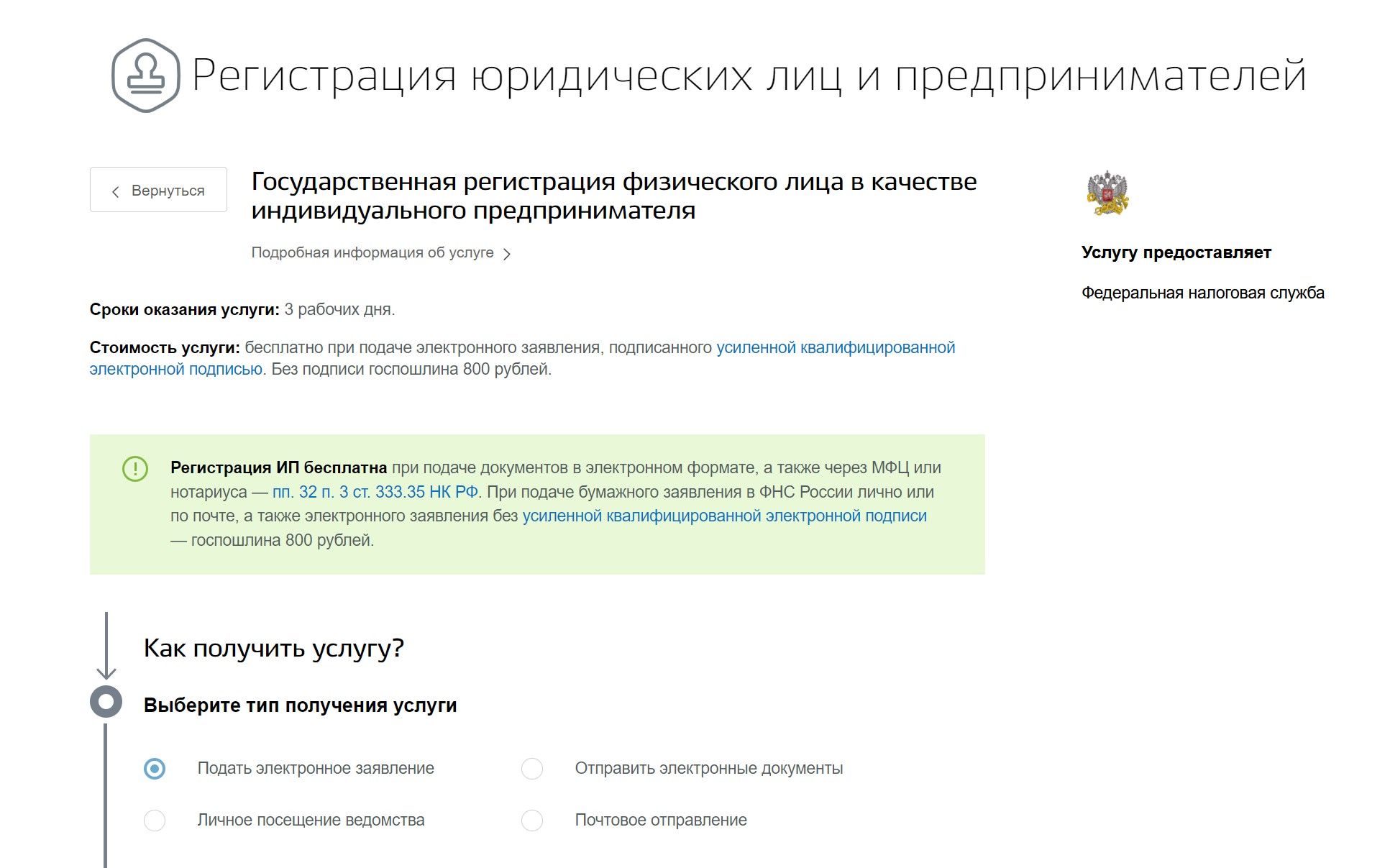Click the stamp hexagon icon in header
Screen dimensions: 1390x868
point(145,76)
